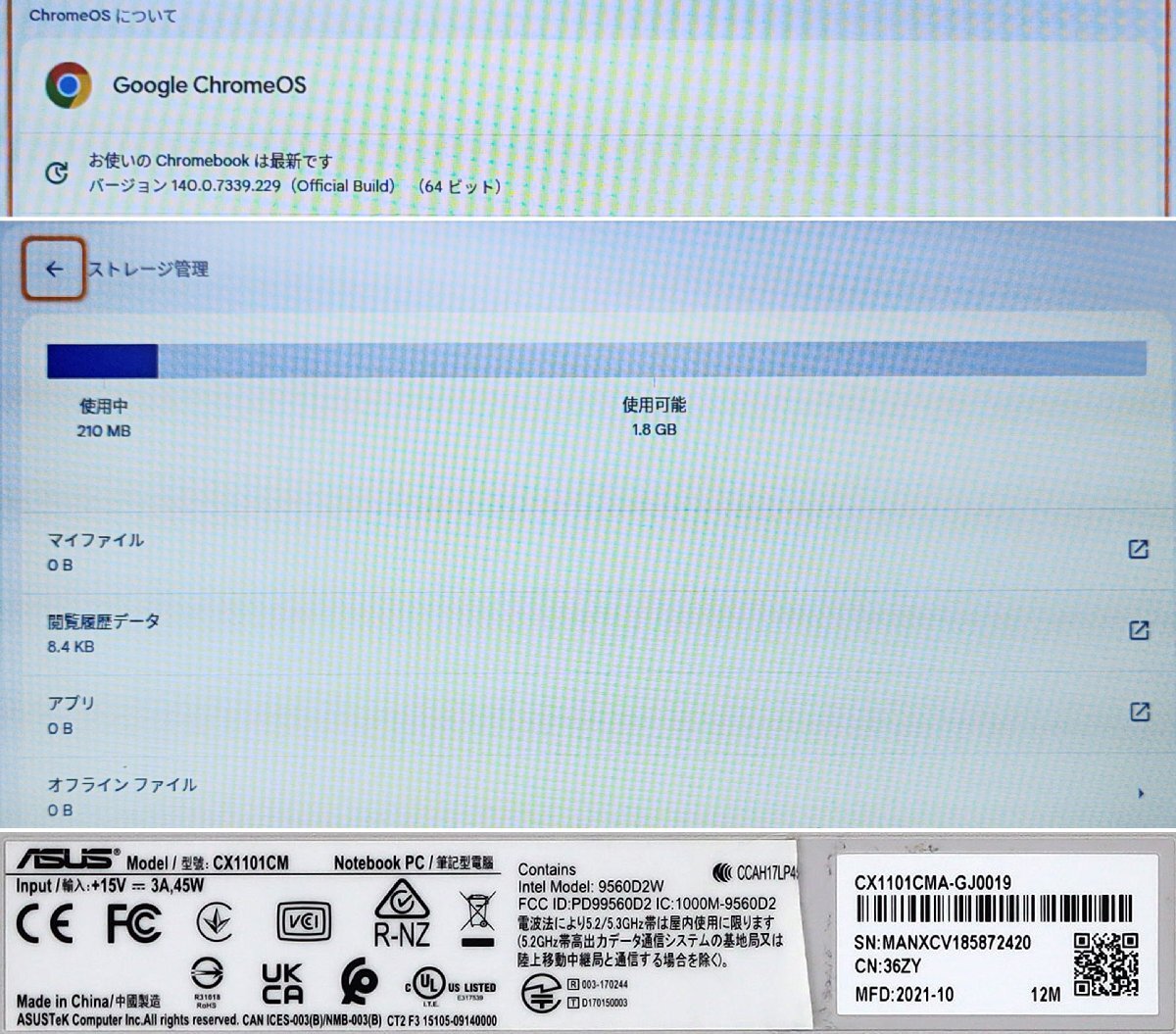Open 閲覧履歴データ with its external link icon
The image size is (1176, 1034).
tap(1138, 630)
